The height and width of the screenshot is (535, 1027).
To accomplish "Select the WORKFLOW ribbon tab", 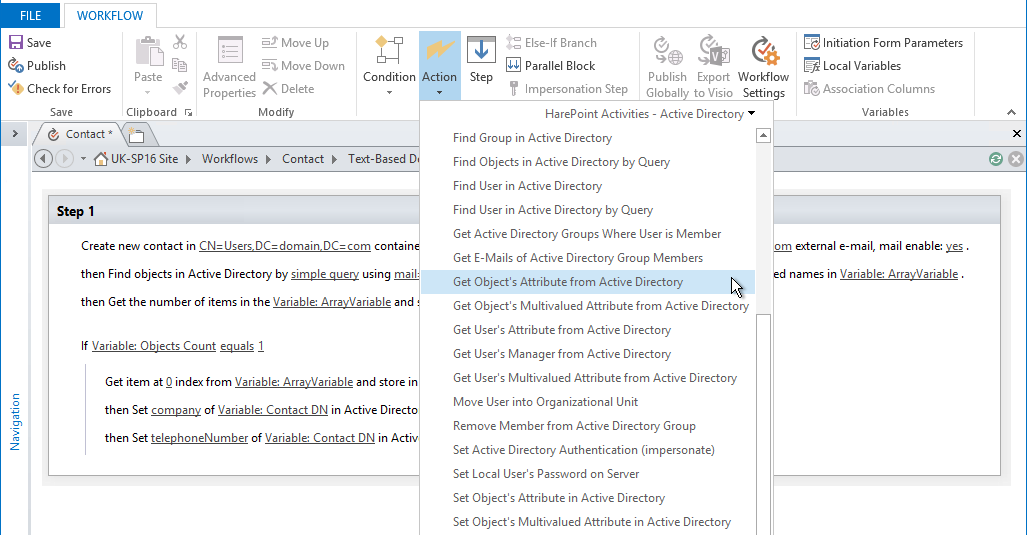I will (x=110, y=15).
